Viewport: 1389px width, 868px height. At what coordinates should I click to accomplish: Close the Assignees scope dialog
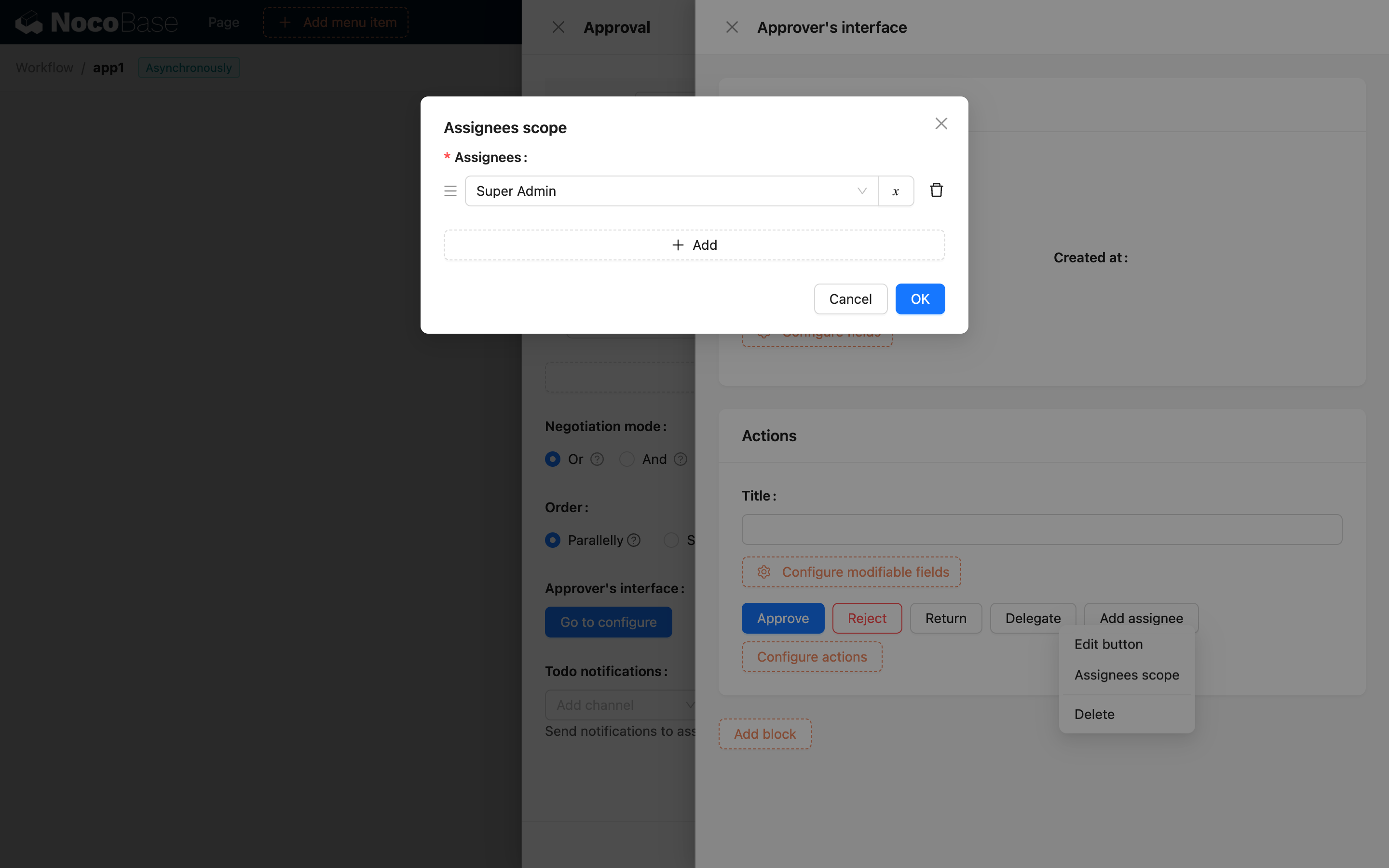[941, 124]
